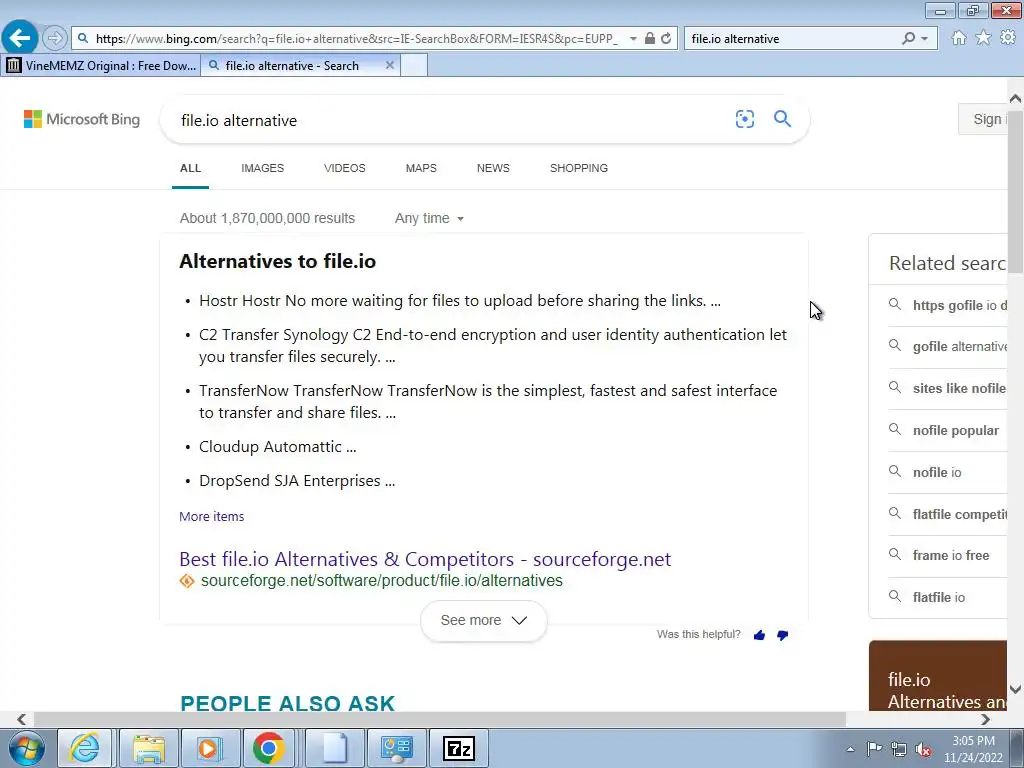This screenshot has height=768, width=1024.
Task: Click the blue Bing search magnifier
Action: coord(782,119)
